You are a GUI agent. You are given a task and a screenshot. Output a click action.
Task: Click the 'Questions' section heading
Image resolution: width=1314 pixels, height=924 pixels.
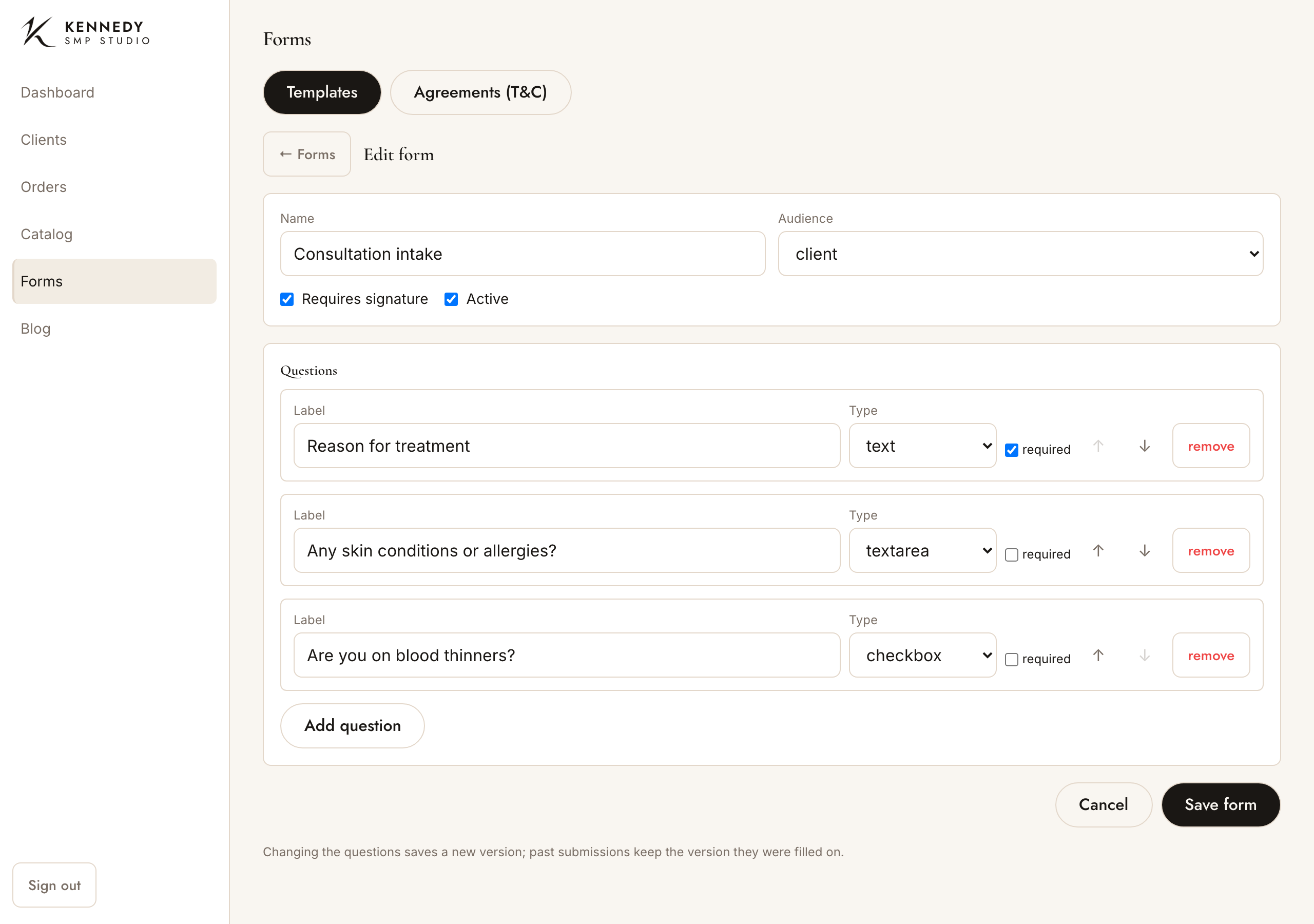[x=308, y=371]
